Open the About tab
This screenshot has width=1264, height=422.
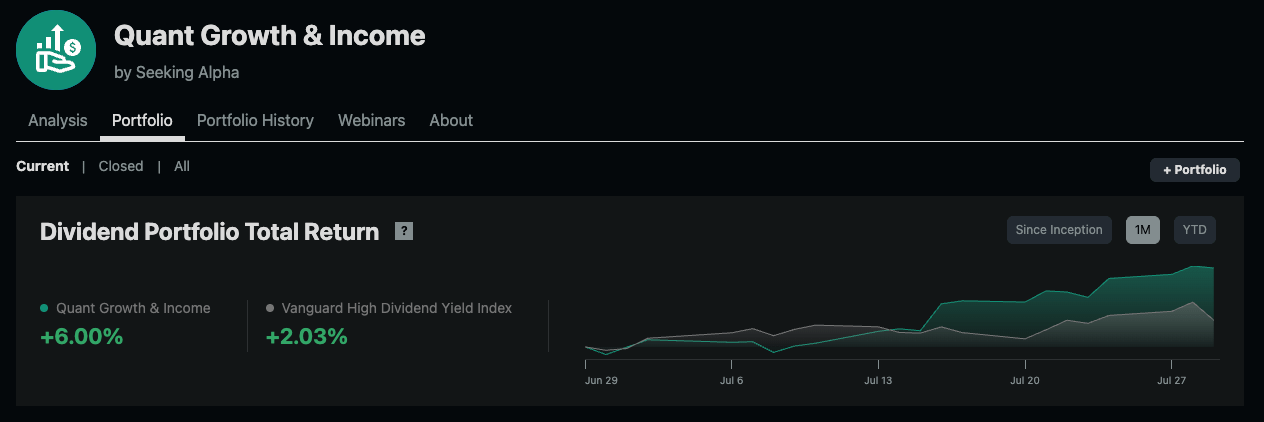pyautogui.click(x=451, y=120)
